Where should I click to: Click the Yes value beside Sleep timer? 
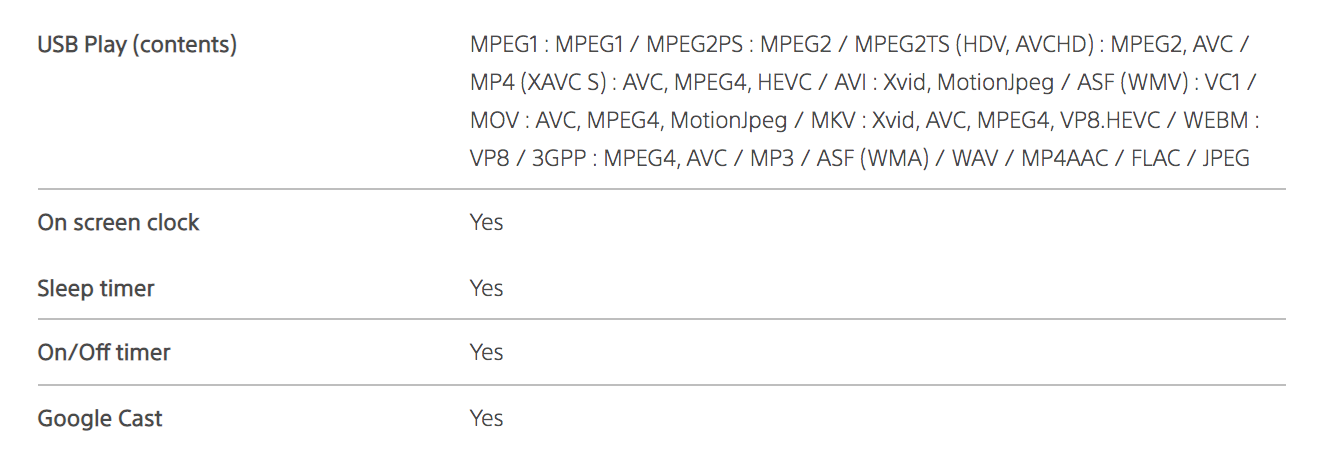tap(486, 289)
